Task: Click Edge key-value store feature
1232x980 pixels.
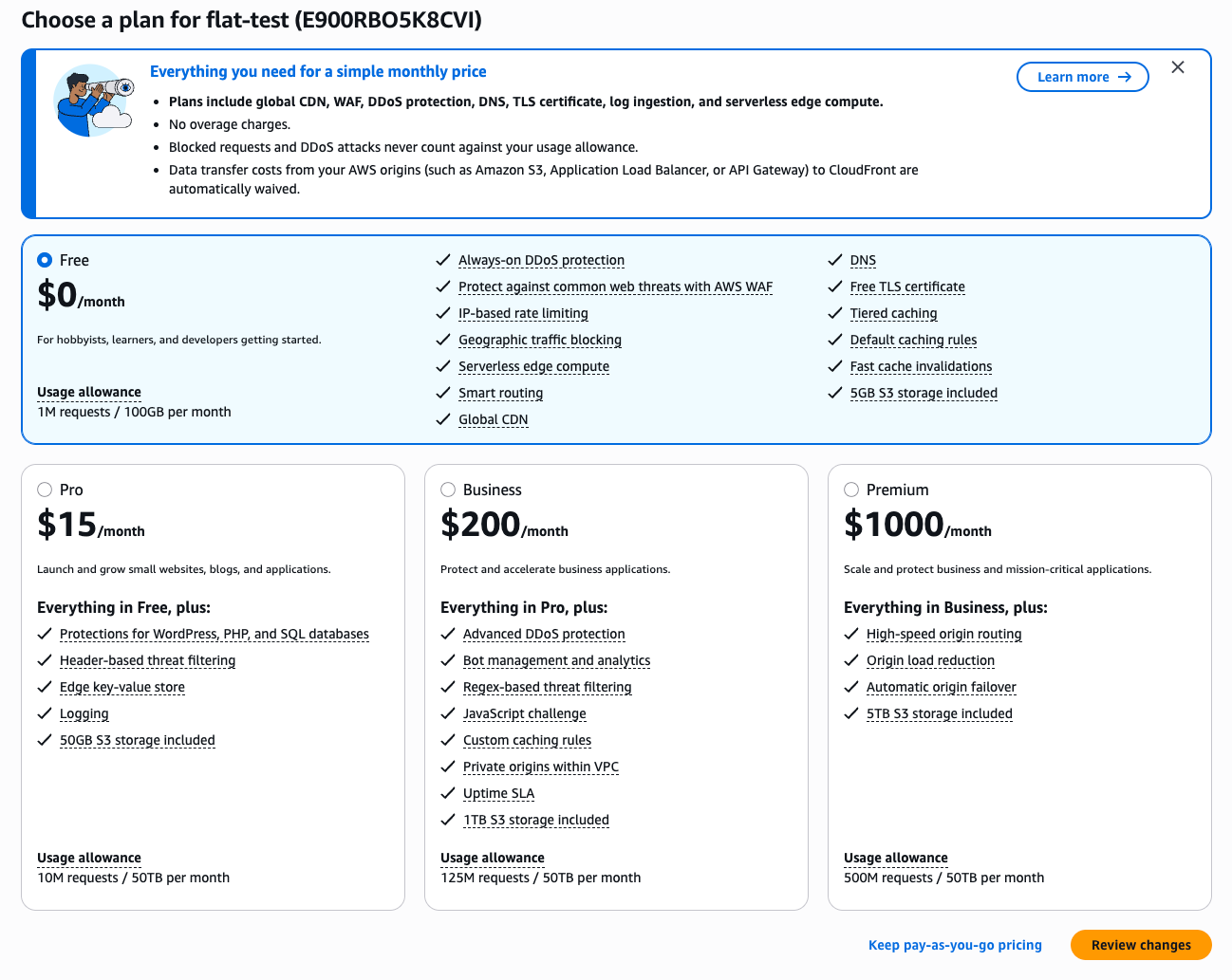Action: (122, 687)
